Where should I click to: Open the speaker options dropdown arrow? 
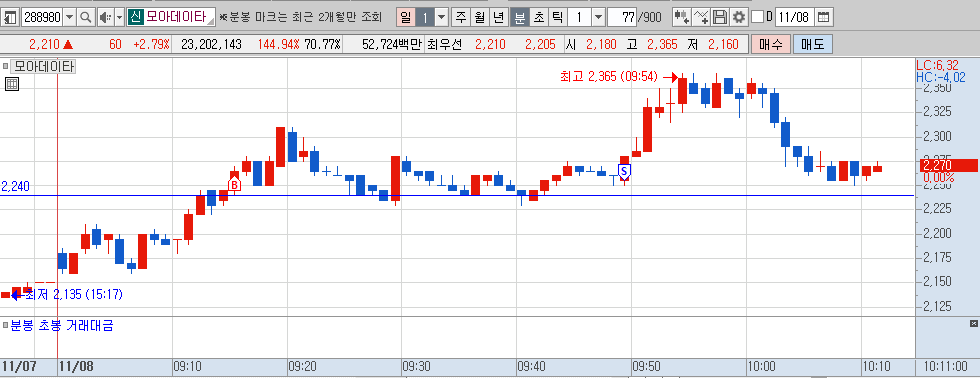(x=119, y=17)
